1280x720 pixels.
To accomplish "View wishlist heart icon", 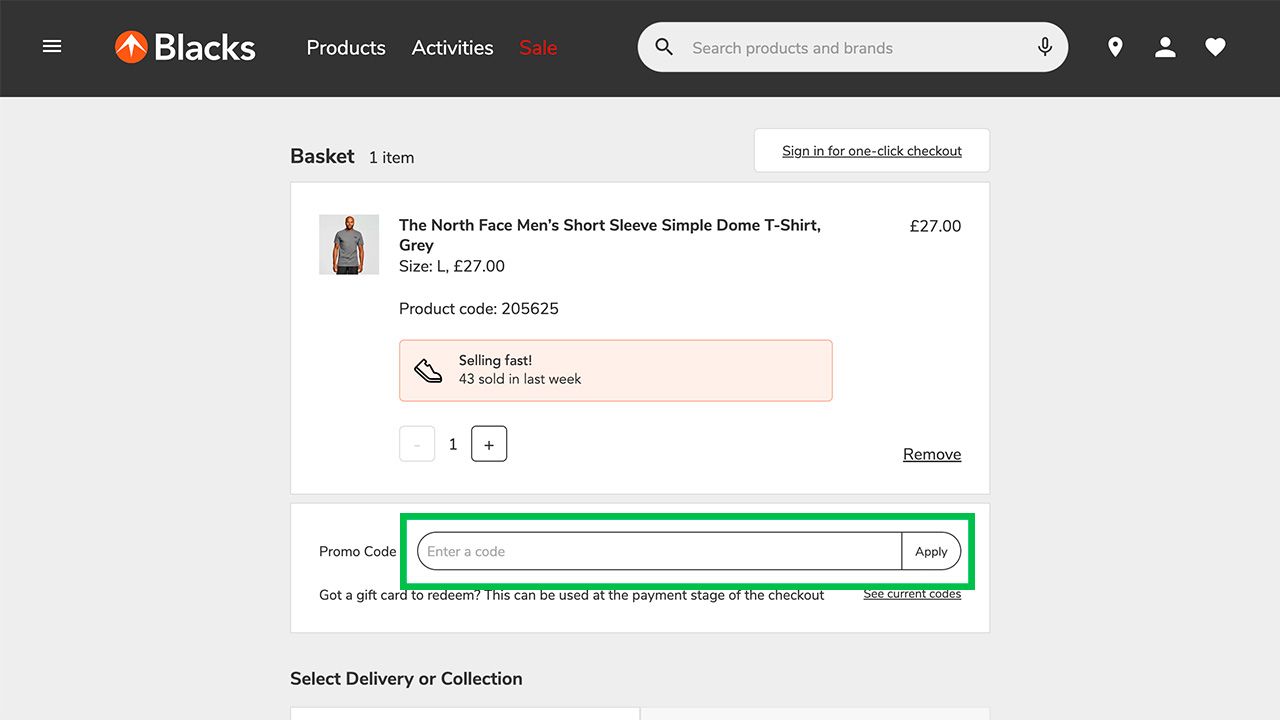I will click(1215, 47).
